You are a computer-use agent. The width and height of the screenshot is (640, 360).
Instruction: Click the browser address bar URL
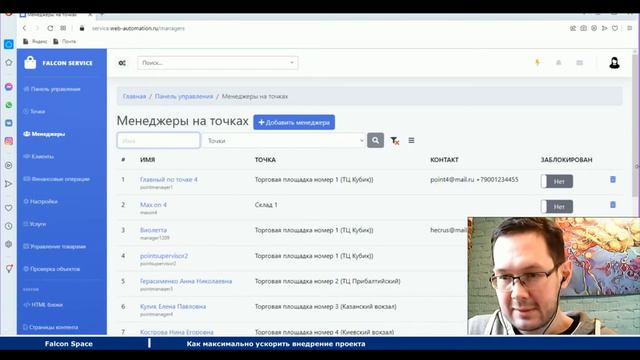(x=138, y=28)
